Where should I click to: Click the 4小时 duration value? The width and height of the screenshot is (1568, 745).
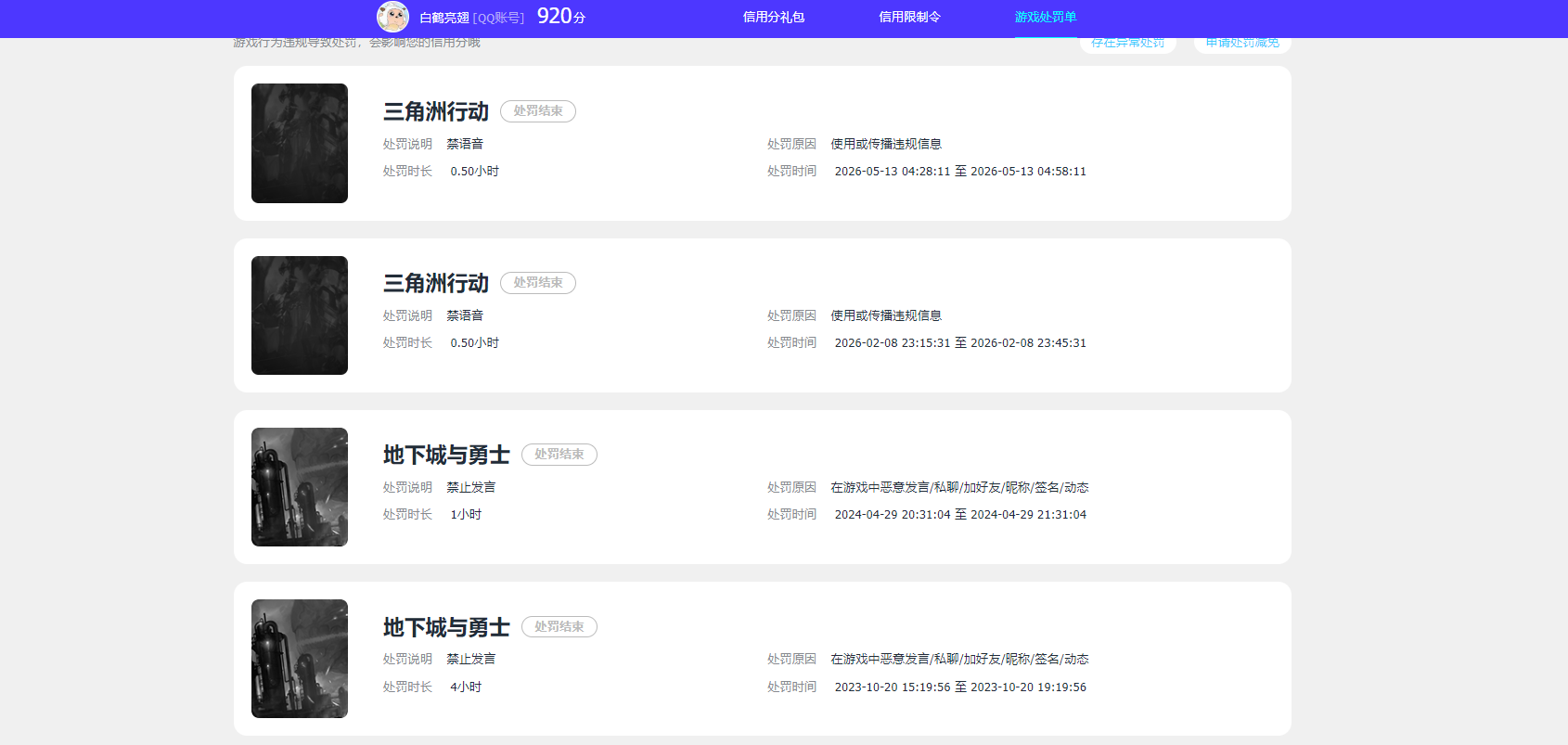pyautogui.click(x=466, y=687)
